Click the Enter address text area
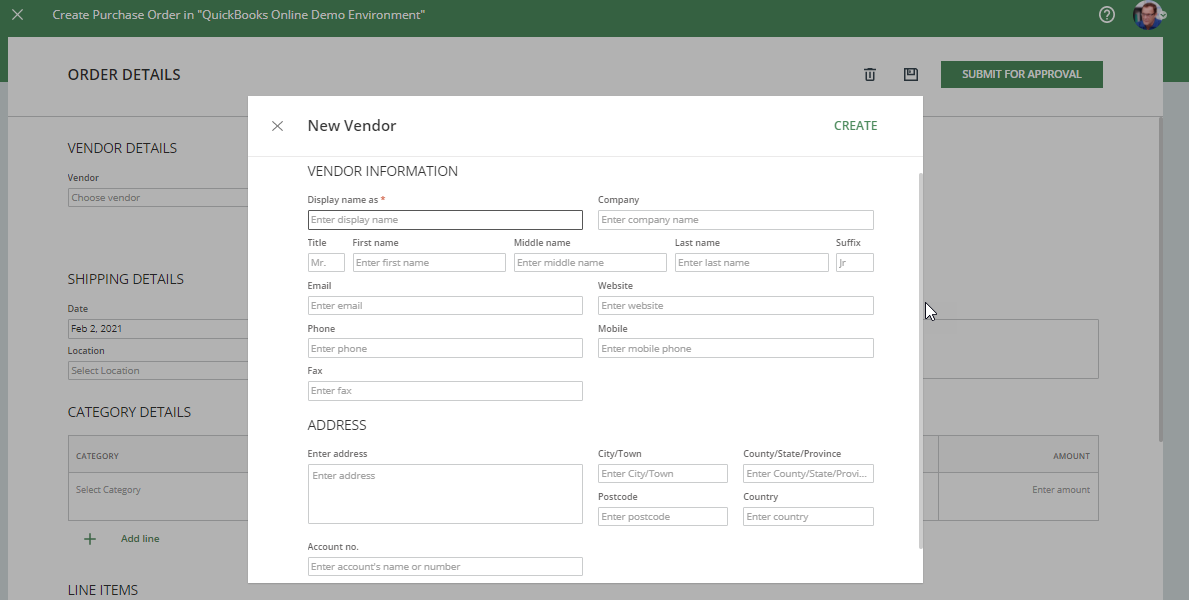This screenshot has width=1189, height=600. tap(445, 494)
